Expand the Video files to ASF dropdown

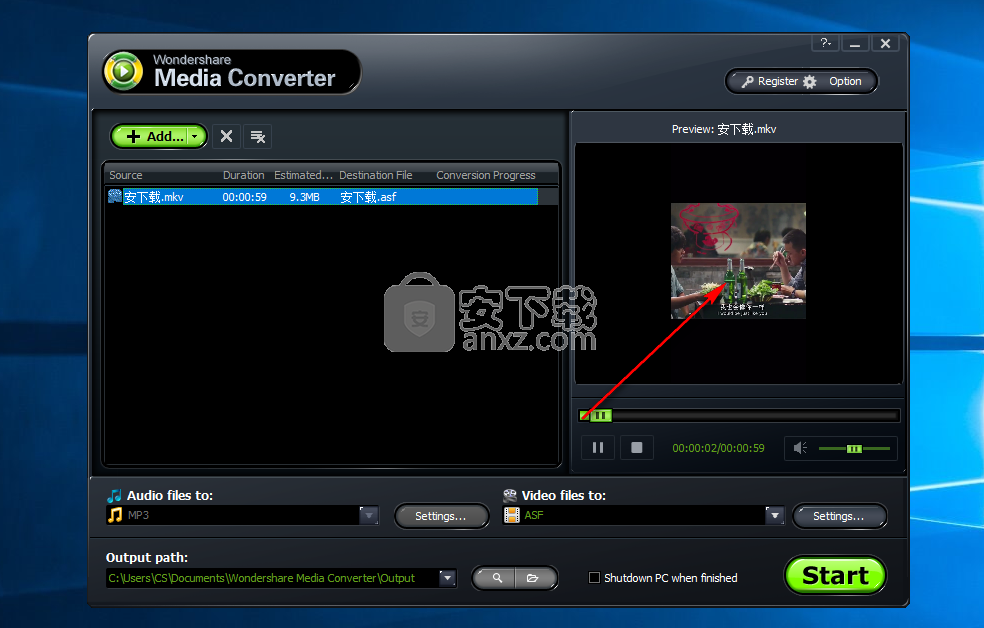pyautogui.click(x=774, y=515)
